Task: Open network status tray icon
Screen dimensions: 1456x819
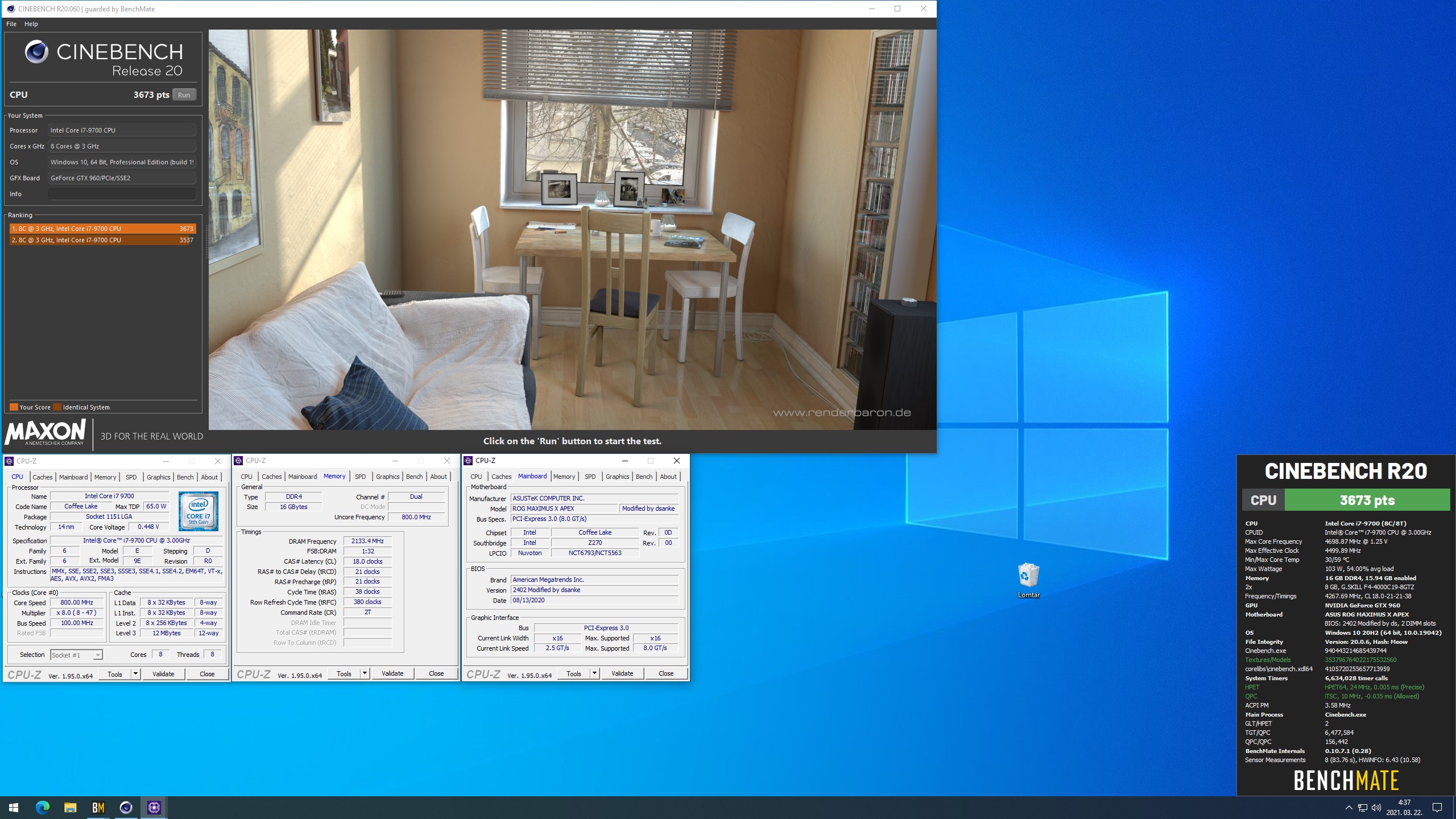Action: (1363, 808)
